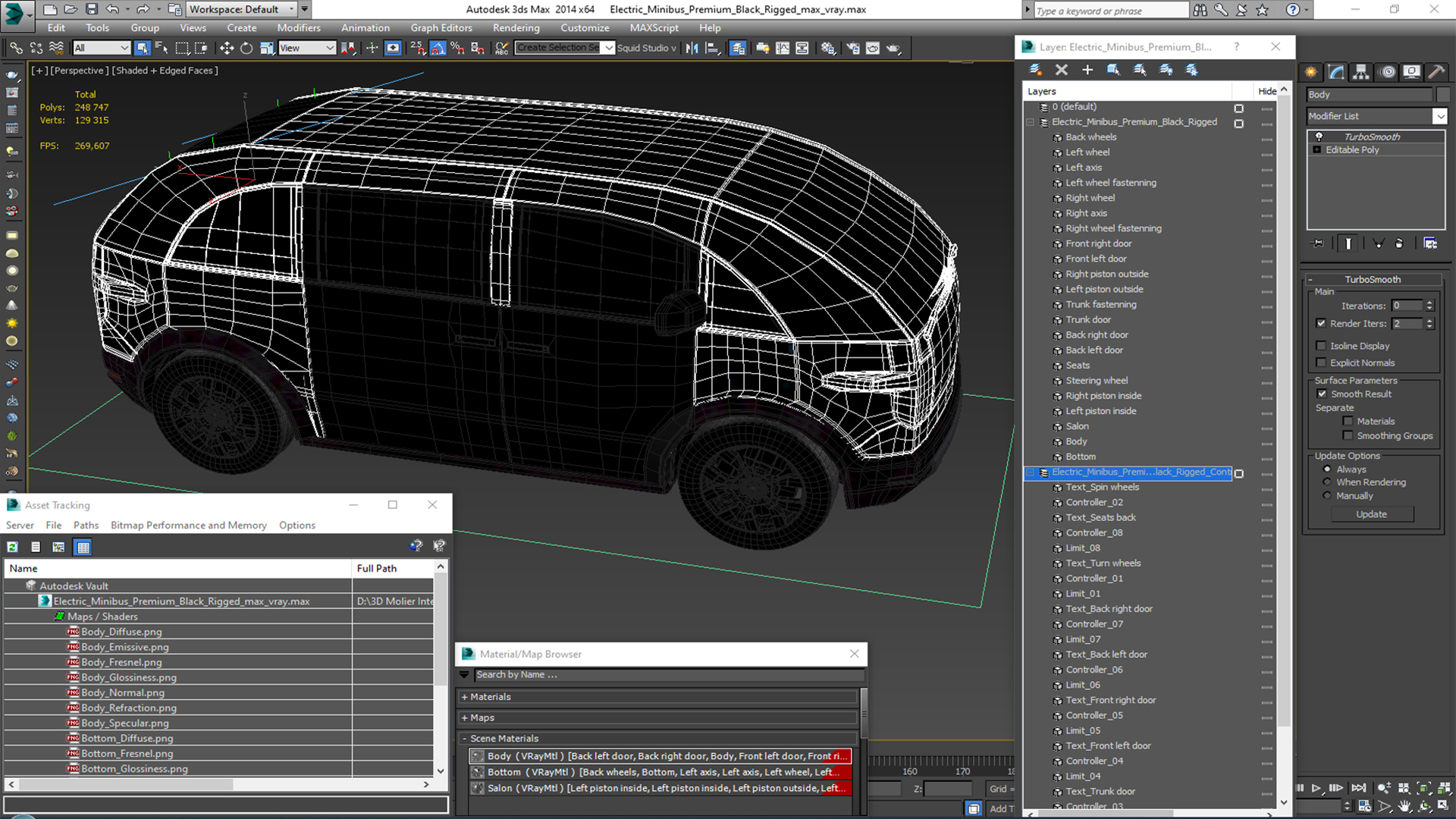Click the Render Iters spinner arrows

coord(1429,323)
